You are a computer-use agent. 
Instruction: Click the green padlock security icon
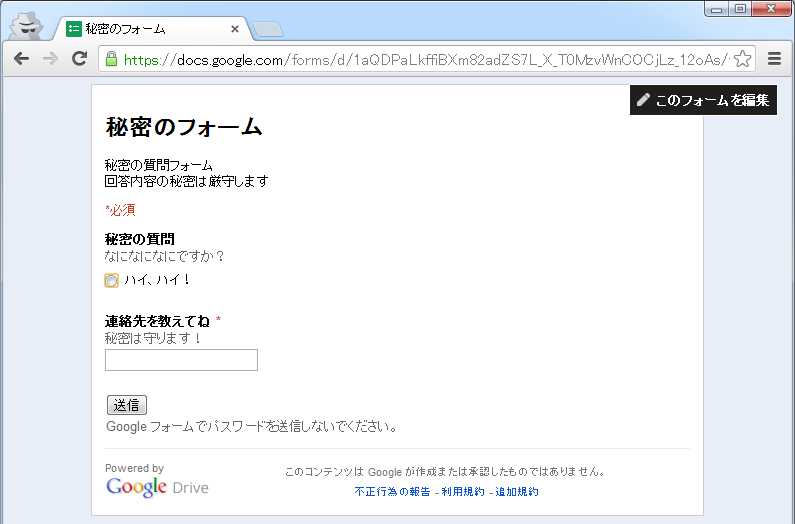pos(112,59)
